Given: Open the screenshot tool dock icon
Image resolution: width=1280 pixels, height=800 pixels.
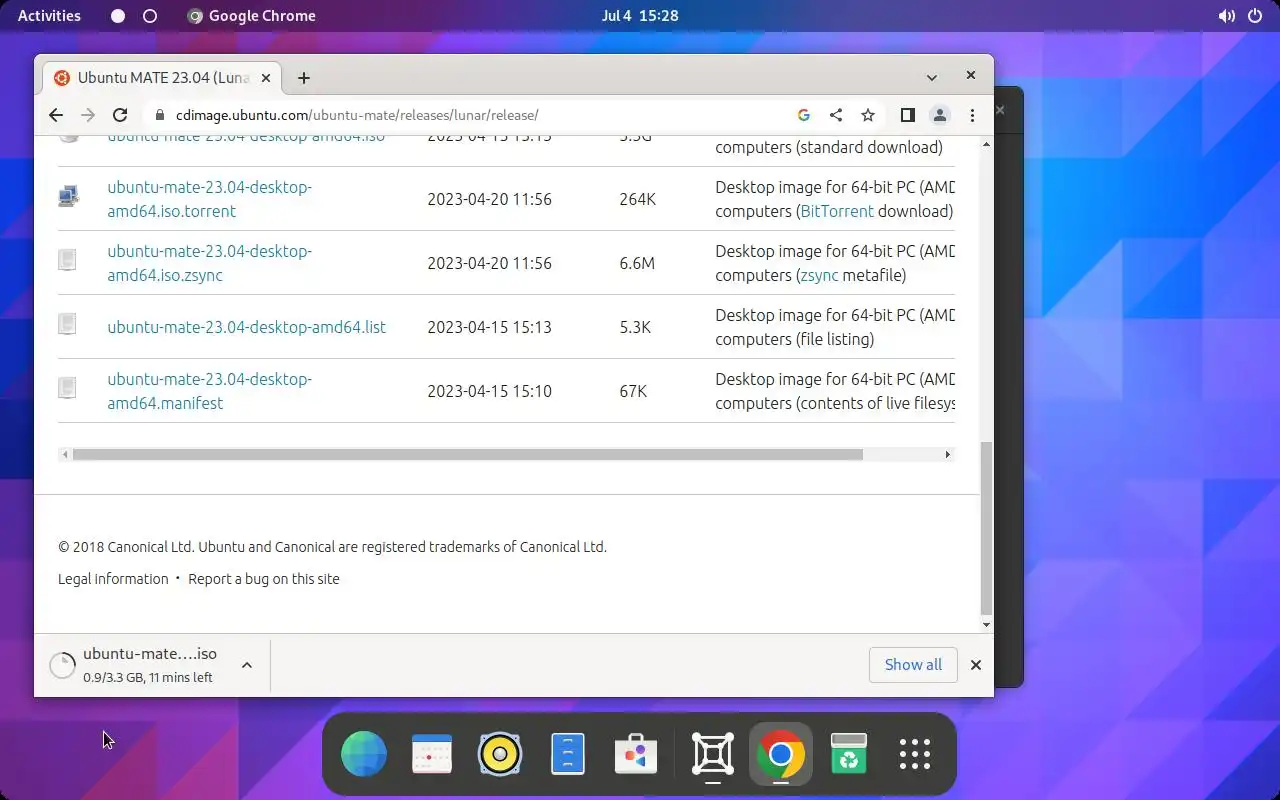Looking at the screenshot, I should tap(712, 754).
